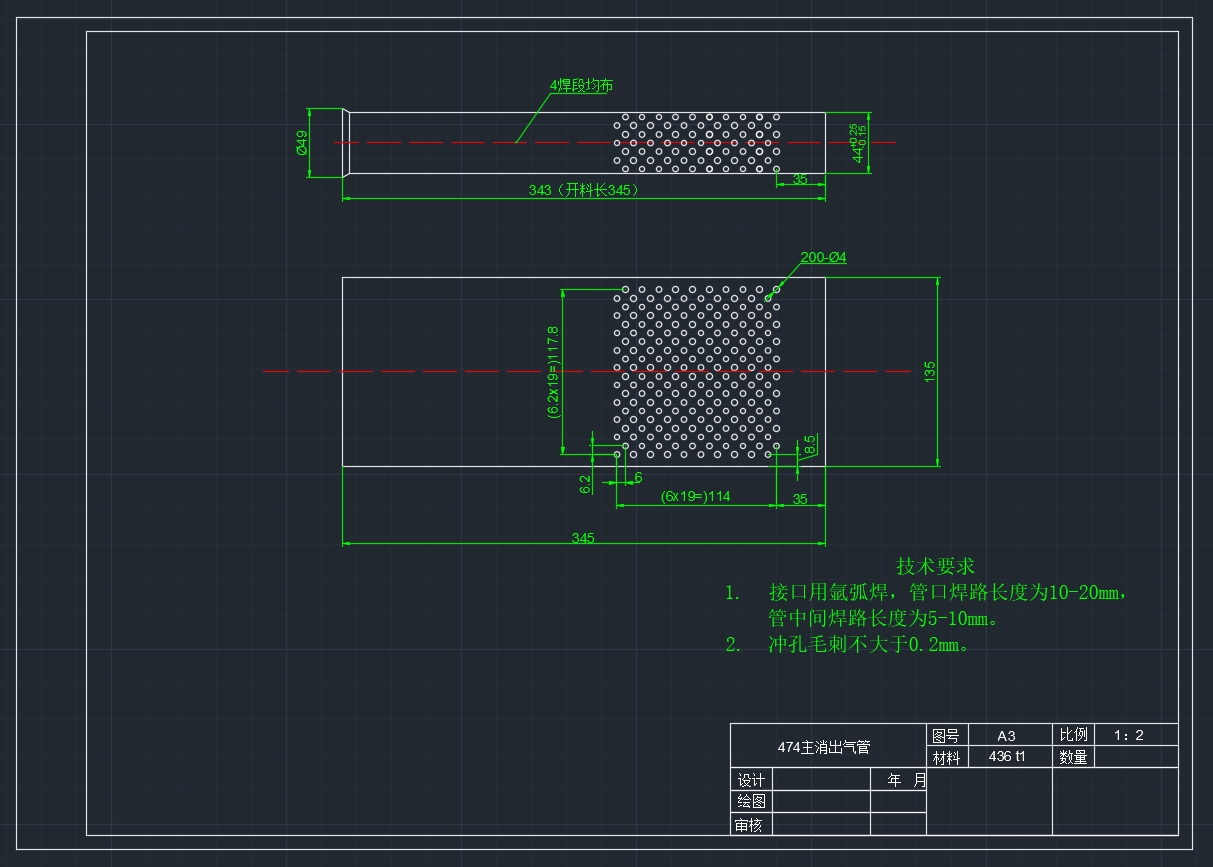Click the 474主消出气管 title block cell
Image resolution: width=1213 pixels, height=867 pixels.
(824, 747)
